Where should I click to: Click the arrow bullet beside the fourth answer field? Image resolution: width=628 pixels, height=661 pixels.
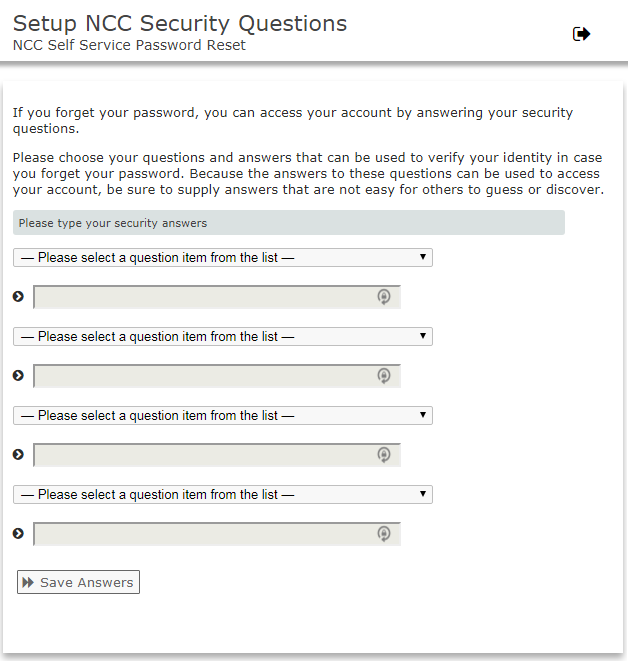[18, 533]
